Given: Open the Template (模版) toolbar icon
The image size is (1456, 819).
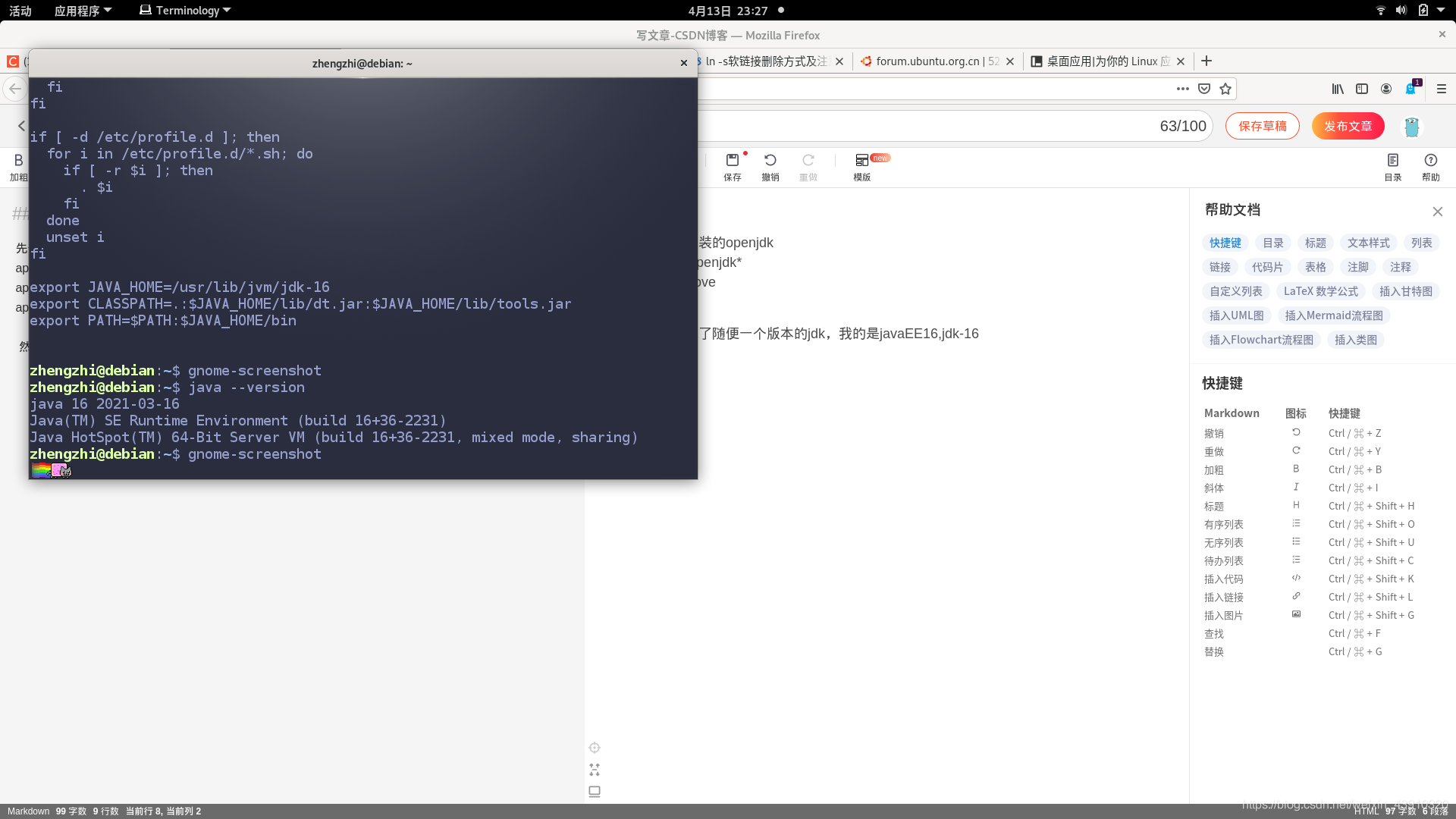Looking at the screenshot, I should [862, 160].
